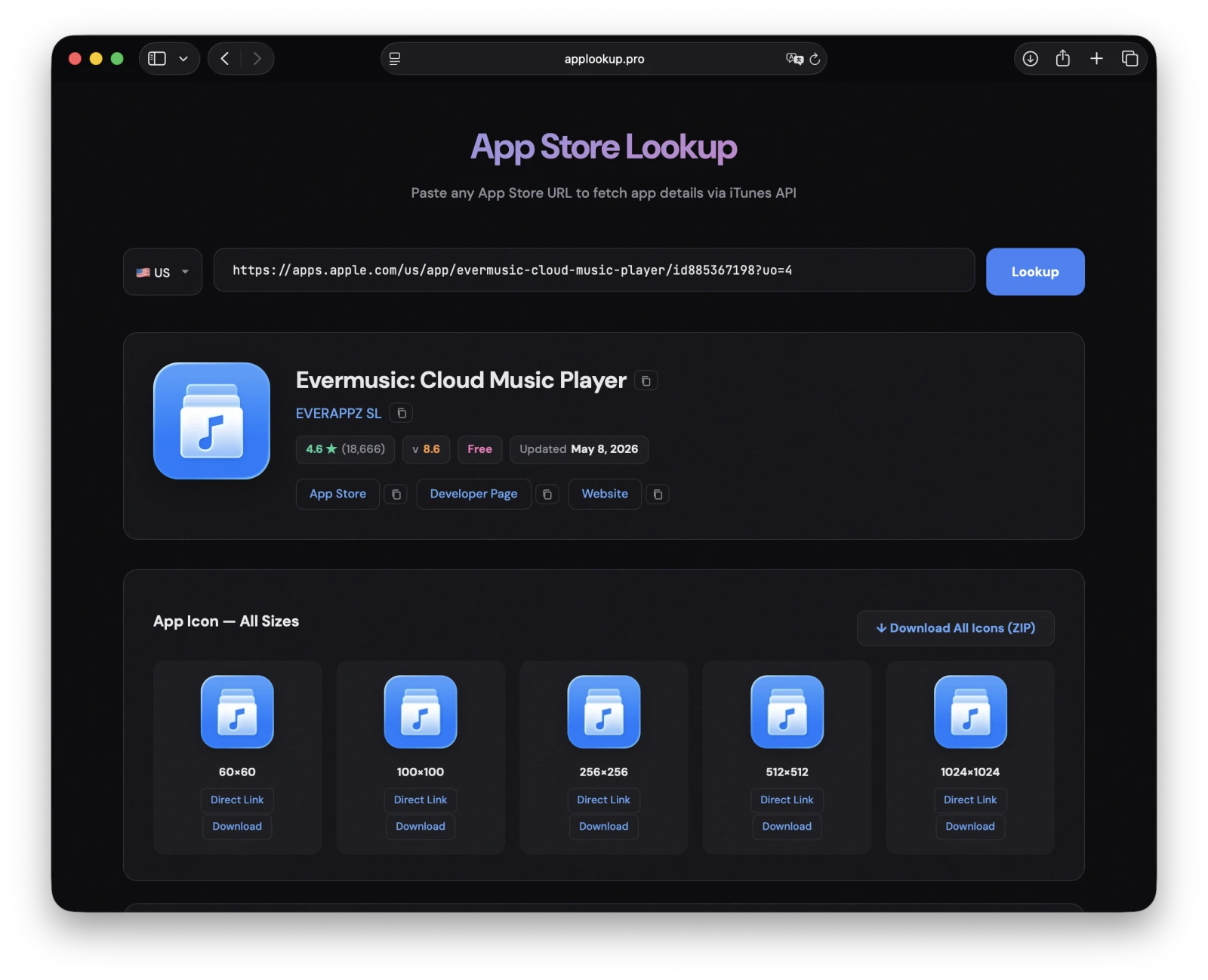Download the 512×512 icon
This screenshot has height=980, width=1208.
coord(787,826)
